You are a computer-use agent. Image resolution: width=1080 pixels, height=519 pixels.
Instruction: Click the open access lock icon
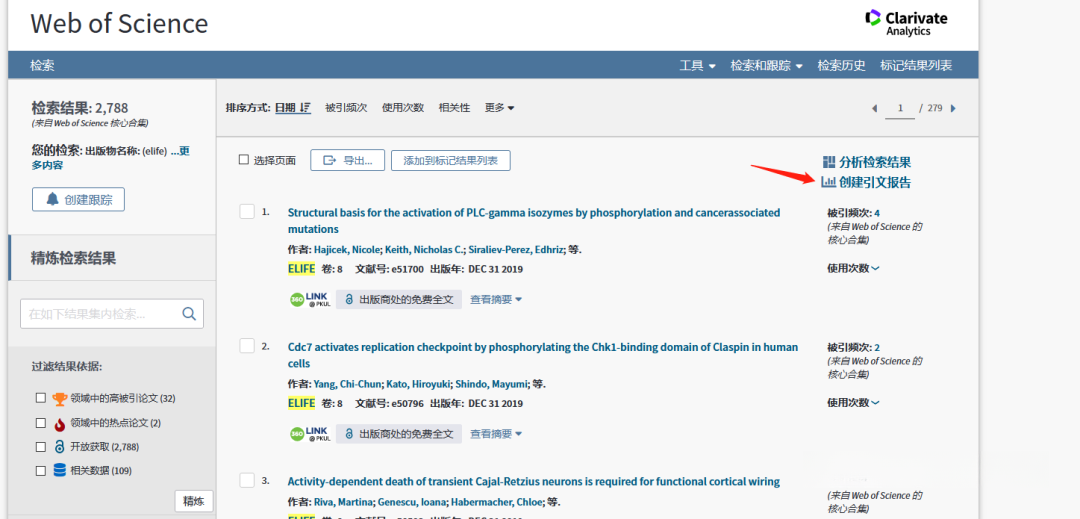click(60, 447)
